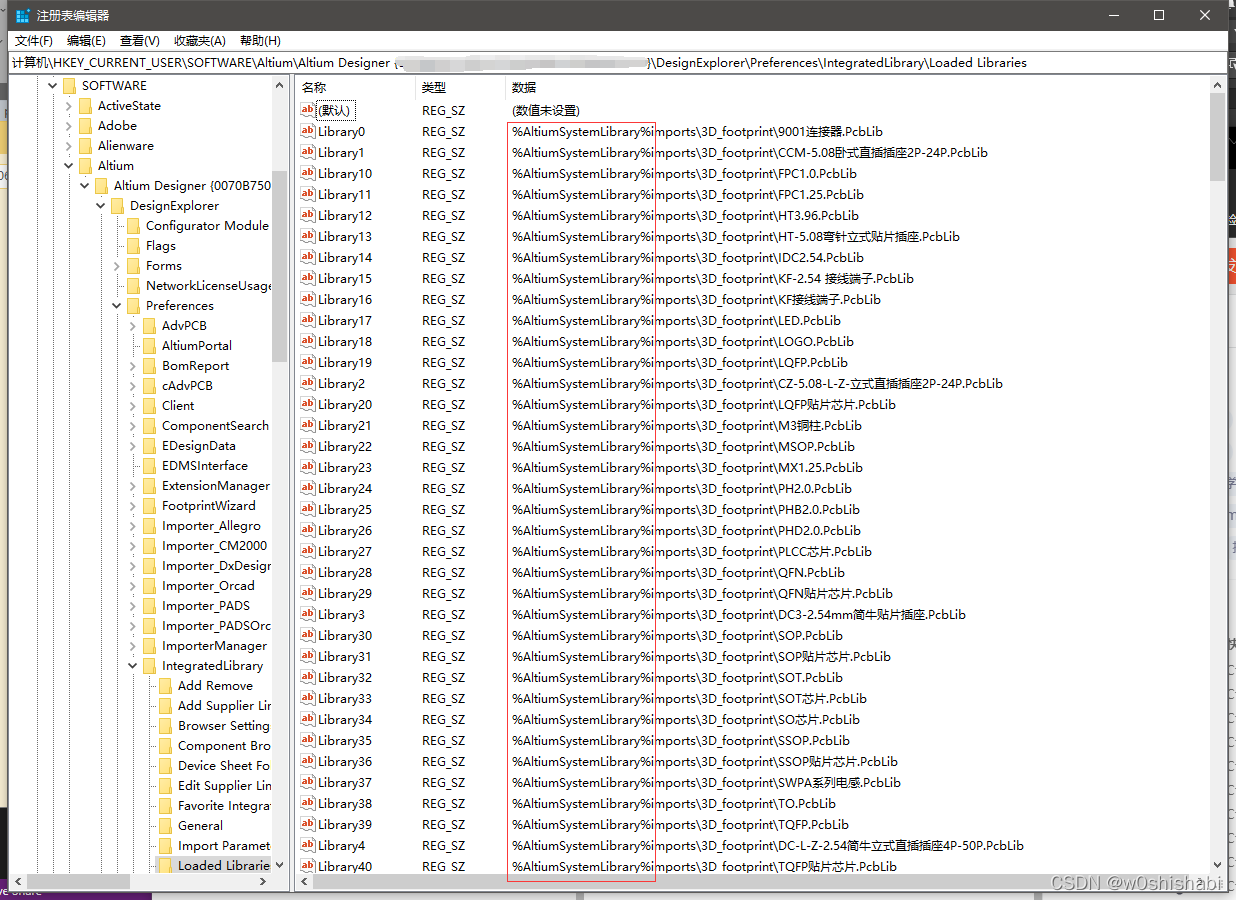The height and width of the screenshot is (900, 1236).
Task: Collapse the SOFTWARE tree node
Action: 53,85
